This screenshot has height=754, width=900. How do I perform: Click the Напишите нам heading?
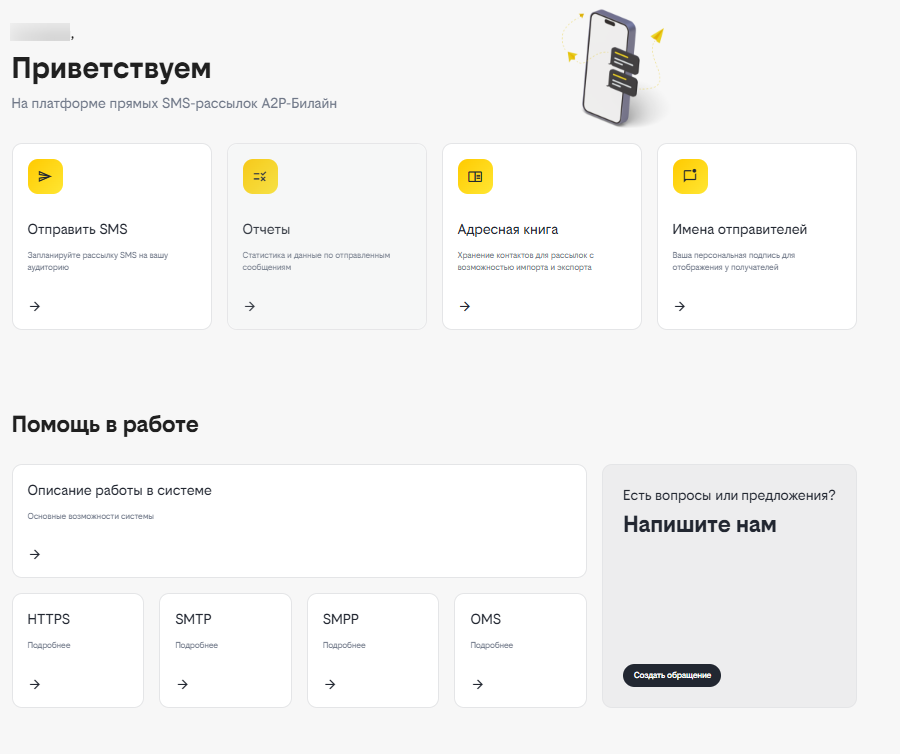[x=700, y=524]
